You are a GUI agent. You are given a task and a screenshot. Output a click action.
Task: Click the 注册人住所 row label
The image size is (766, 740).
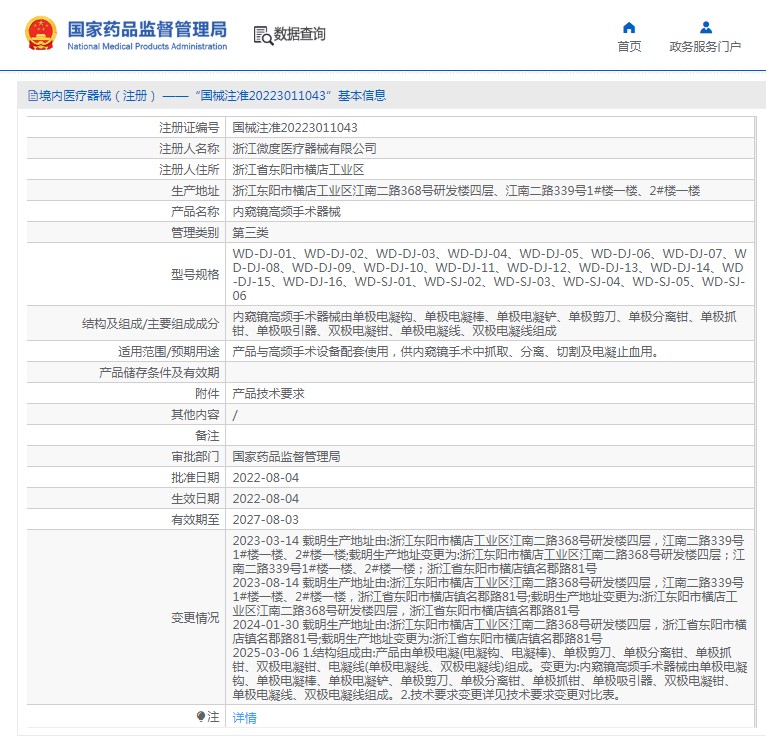tap(189, 169)
